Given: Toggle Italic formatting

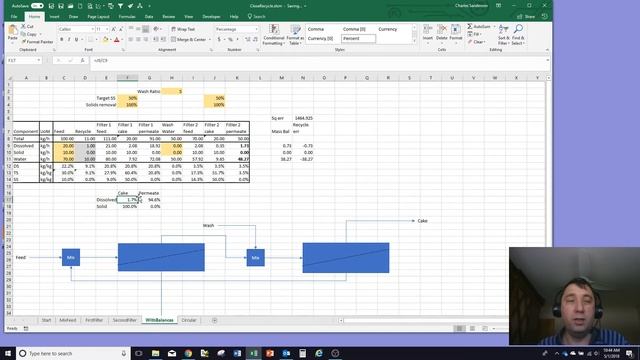Looking at the screenshot, I should pos(69,40).
